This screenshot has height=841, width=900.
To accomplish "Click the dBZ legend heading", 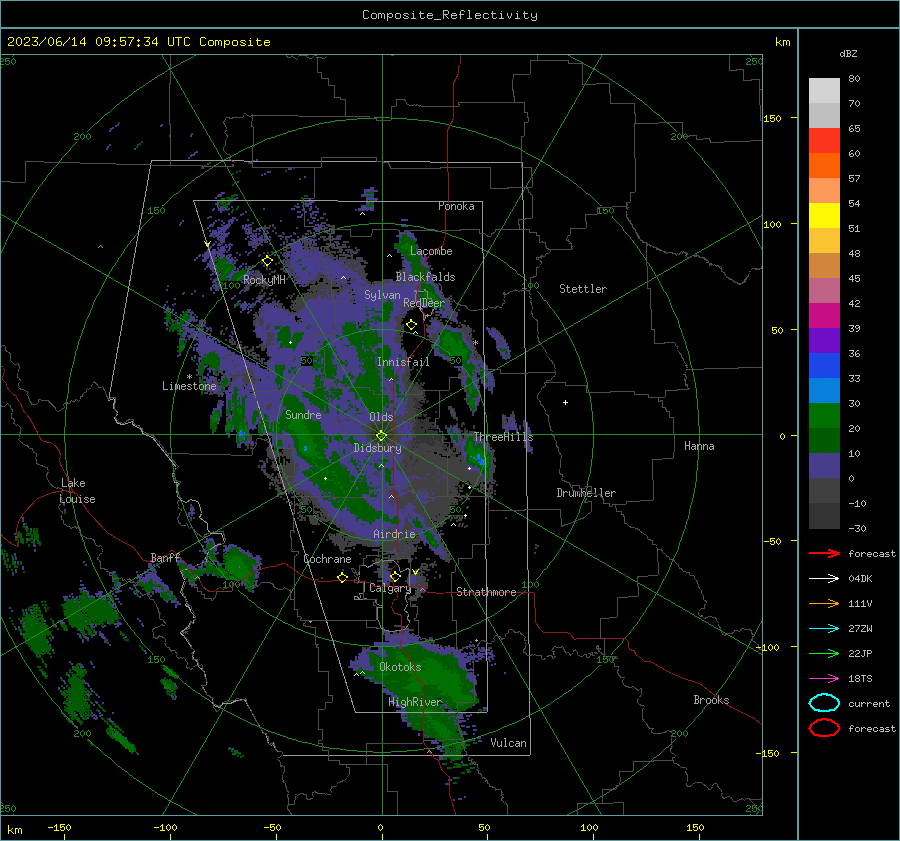I will click(848, 53).
